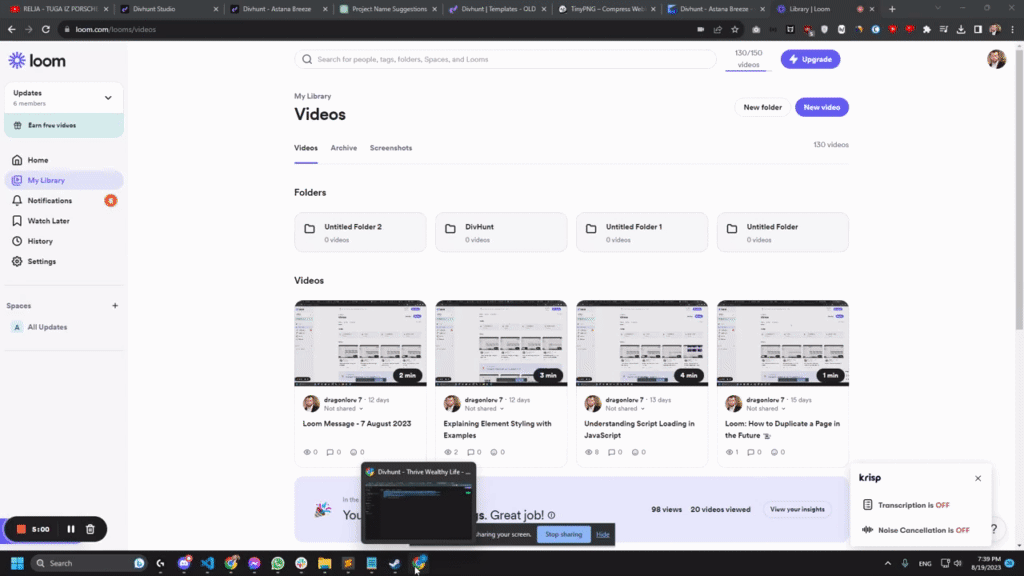Click the Loom logo
Viewport: 1024px width, 576px height.
pyautogui.click(x=37, y=61)
